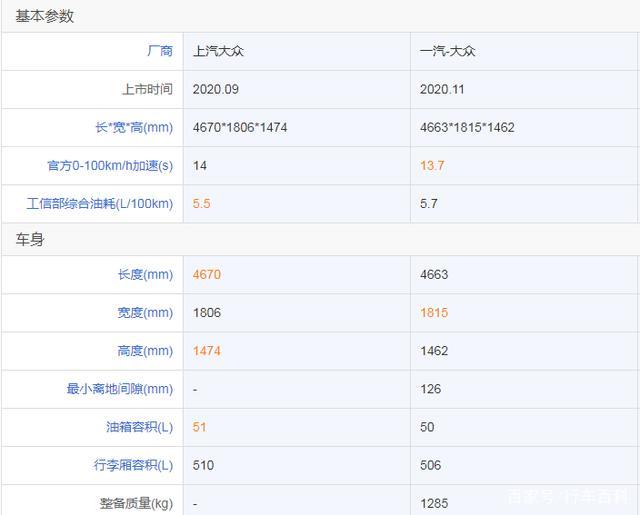The image size is (640, 515).
Task: Select the highlighted fuel consumption 5.5
Action: tap(202, 204)
